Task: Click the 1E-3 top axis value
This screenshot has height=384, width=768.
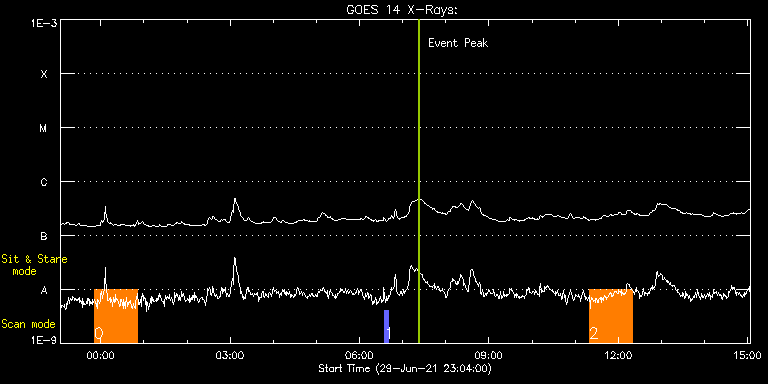Action: tap(43, 23)
